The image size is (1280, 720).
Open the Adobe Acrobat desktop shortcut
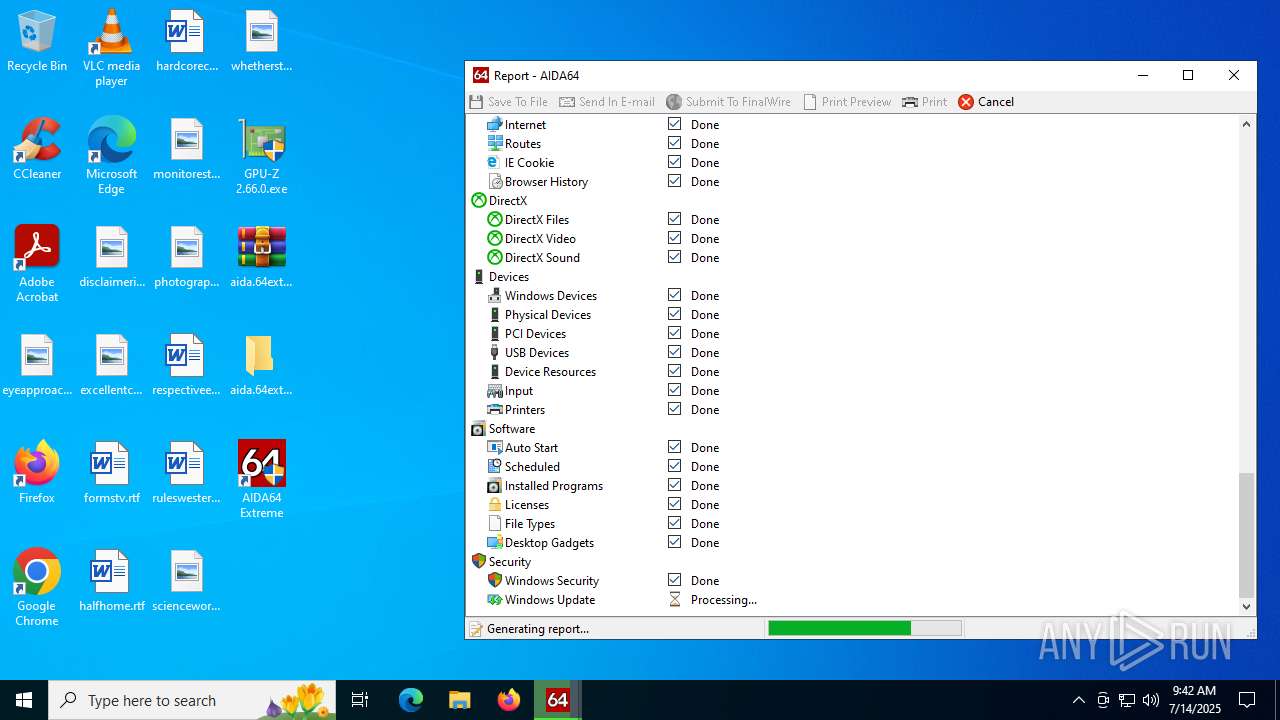point(37,264)
